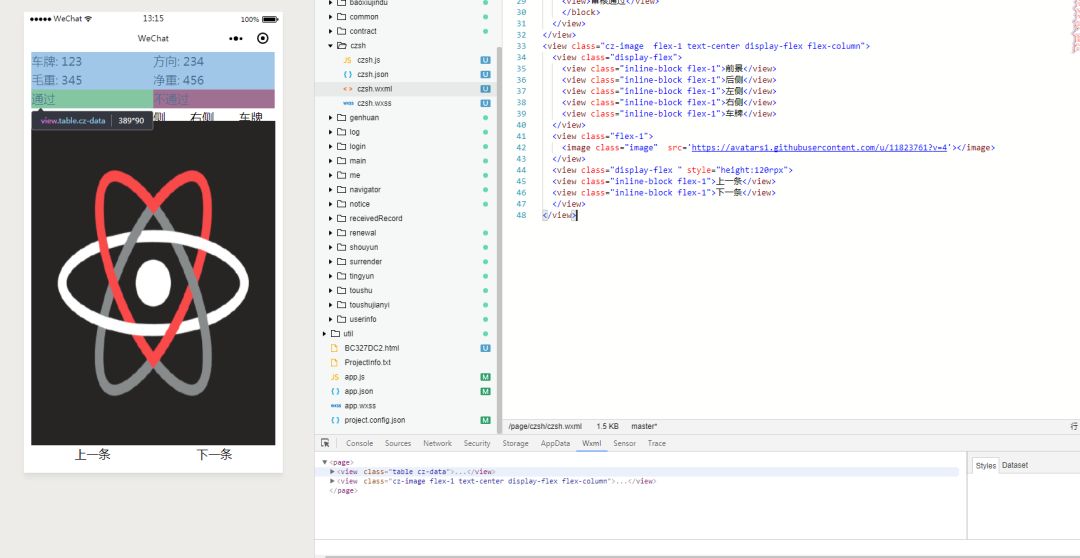Tap the green 通过 button

(x=92, y=99)
